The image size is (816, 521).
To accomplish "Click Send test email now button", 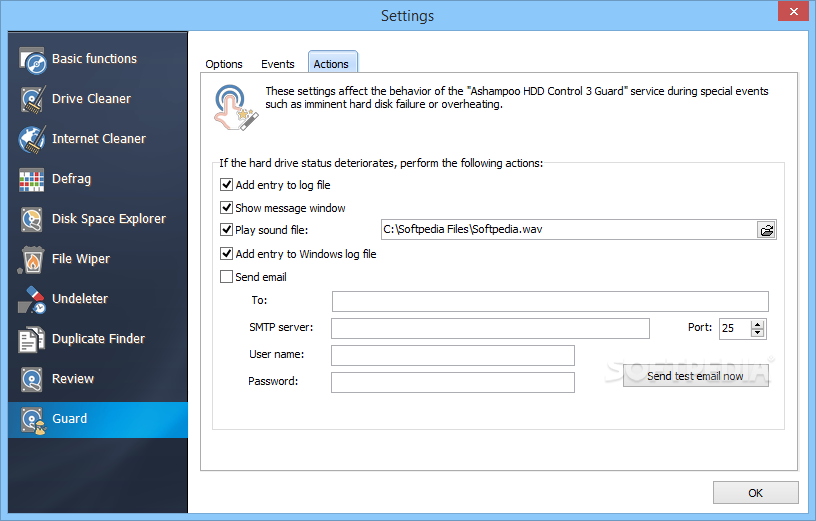I will pyautogui.click(x=696, y=376).
